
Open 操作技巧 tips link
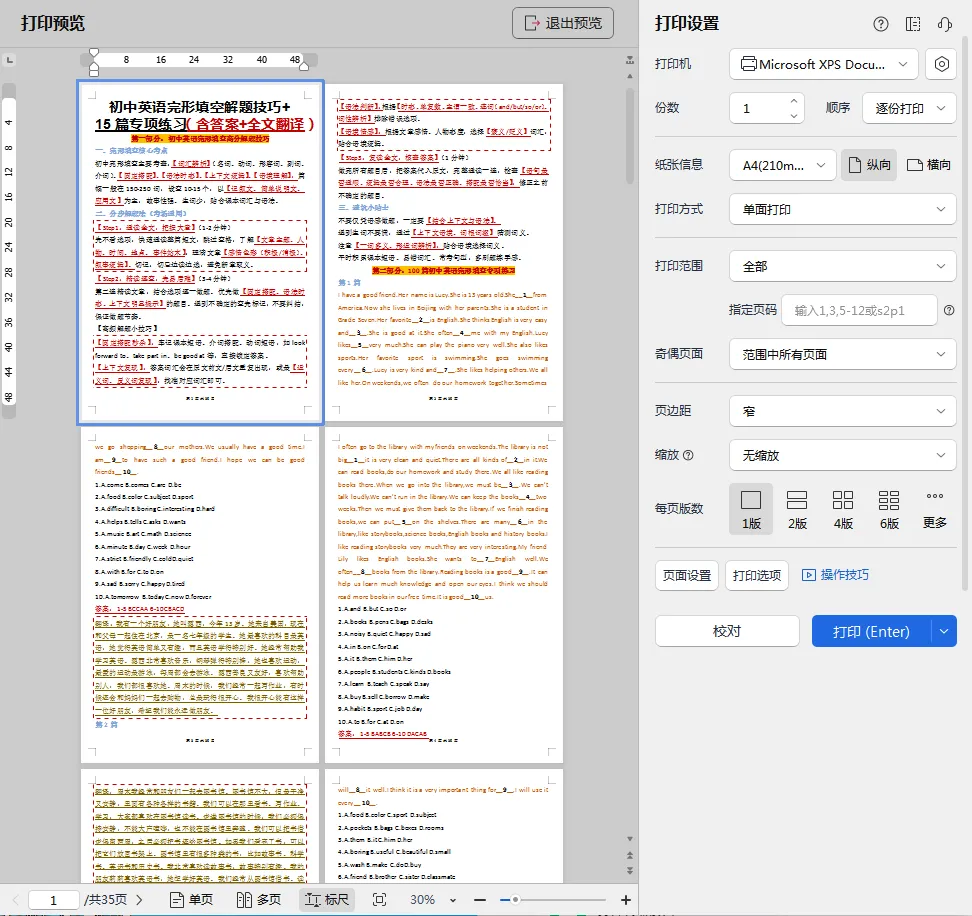835,575
